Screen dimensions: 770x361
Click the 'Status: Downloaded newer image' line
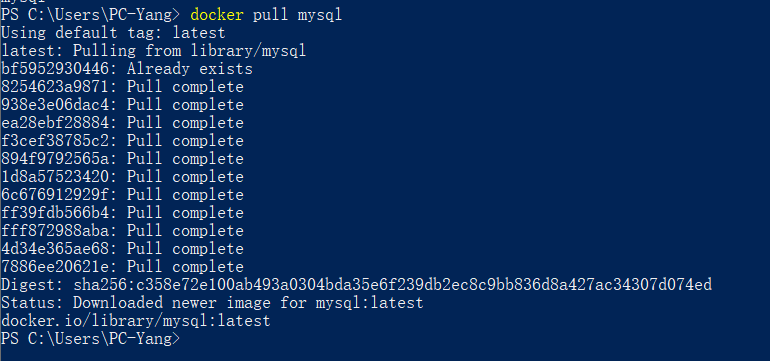tap(212, 303)
